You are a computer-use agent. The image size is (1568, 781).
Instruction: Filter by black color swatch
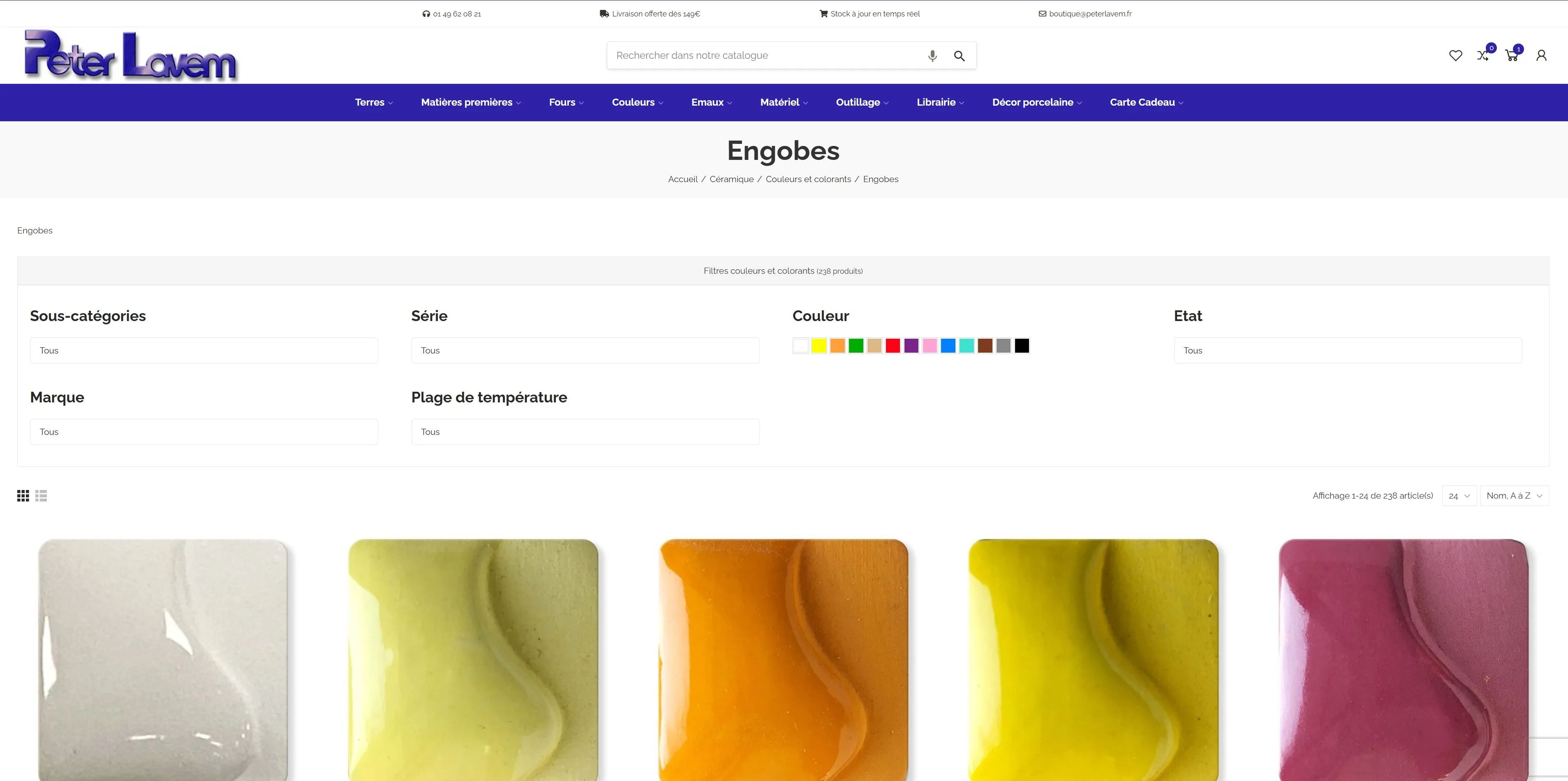(1022, 346)
